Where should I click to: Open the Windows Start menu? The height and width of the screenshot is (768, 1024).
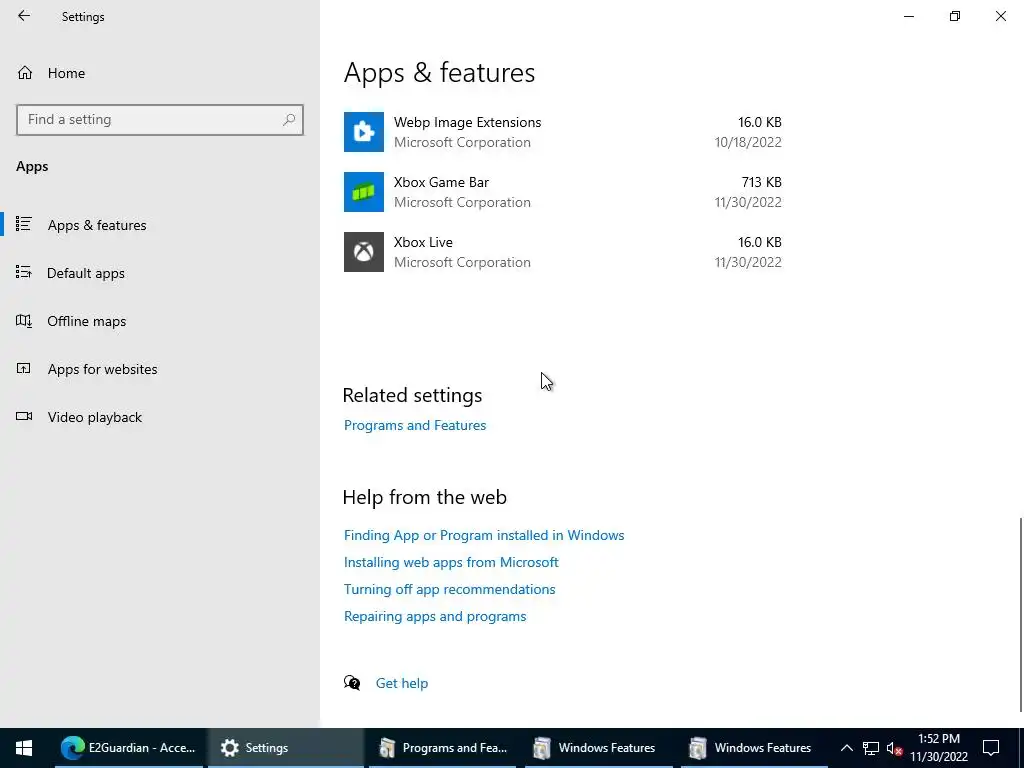(x=24, y=748)
